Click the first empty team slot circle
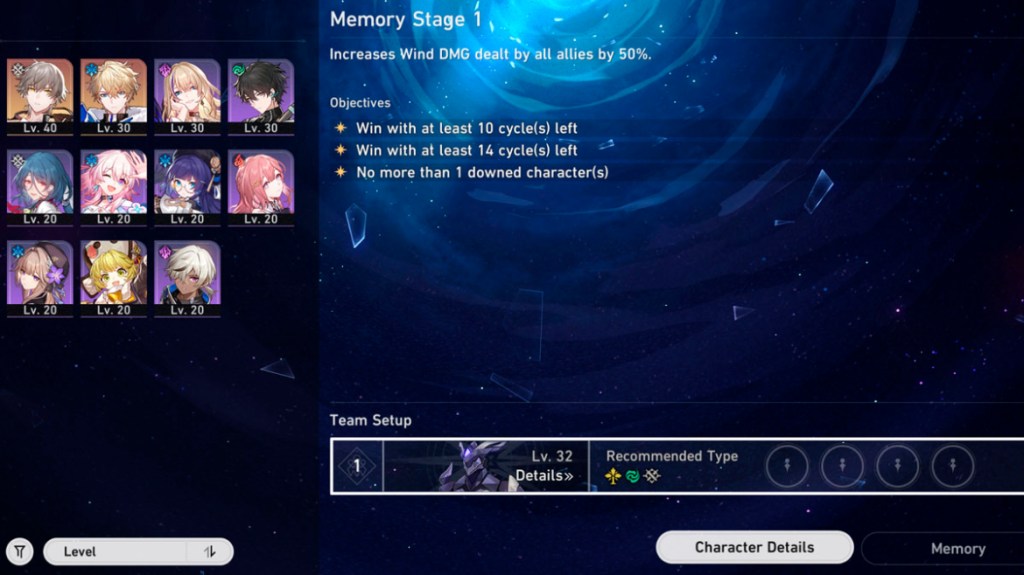Image resolution: width=1024 pixels, height=575 pixels. [787, 466]
